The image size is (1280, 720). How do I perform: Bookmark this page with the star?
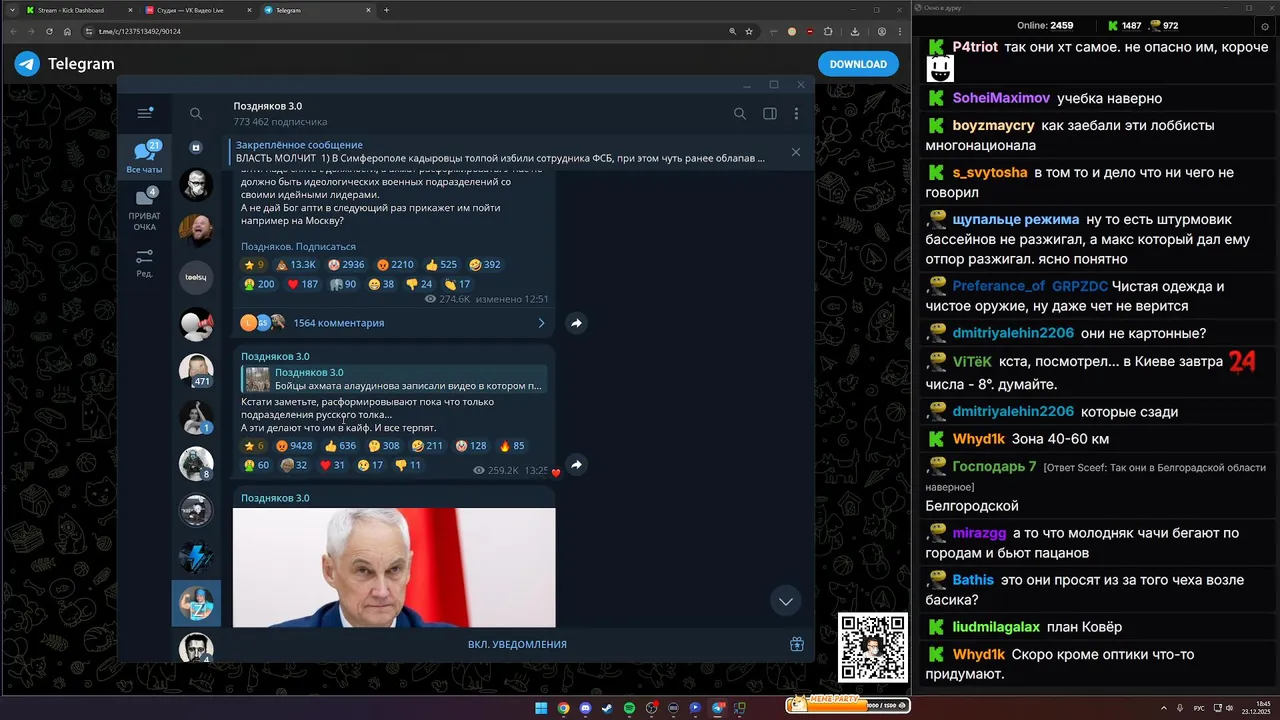coord(748,31)
